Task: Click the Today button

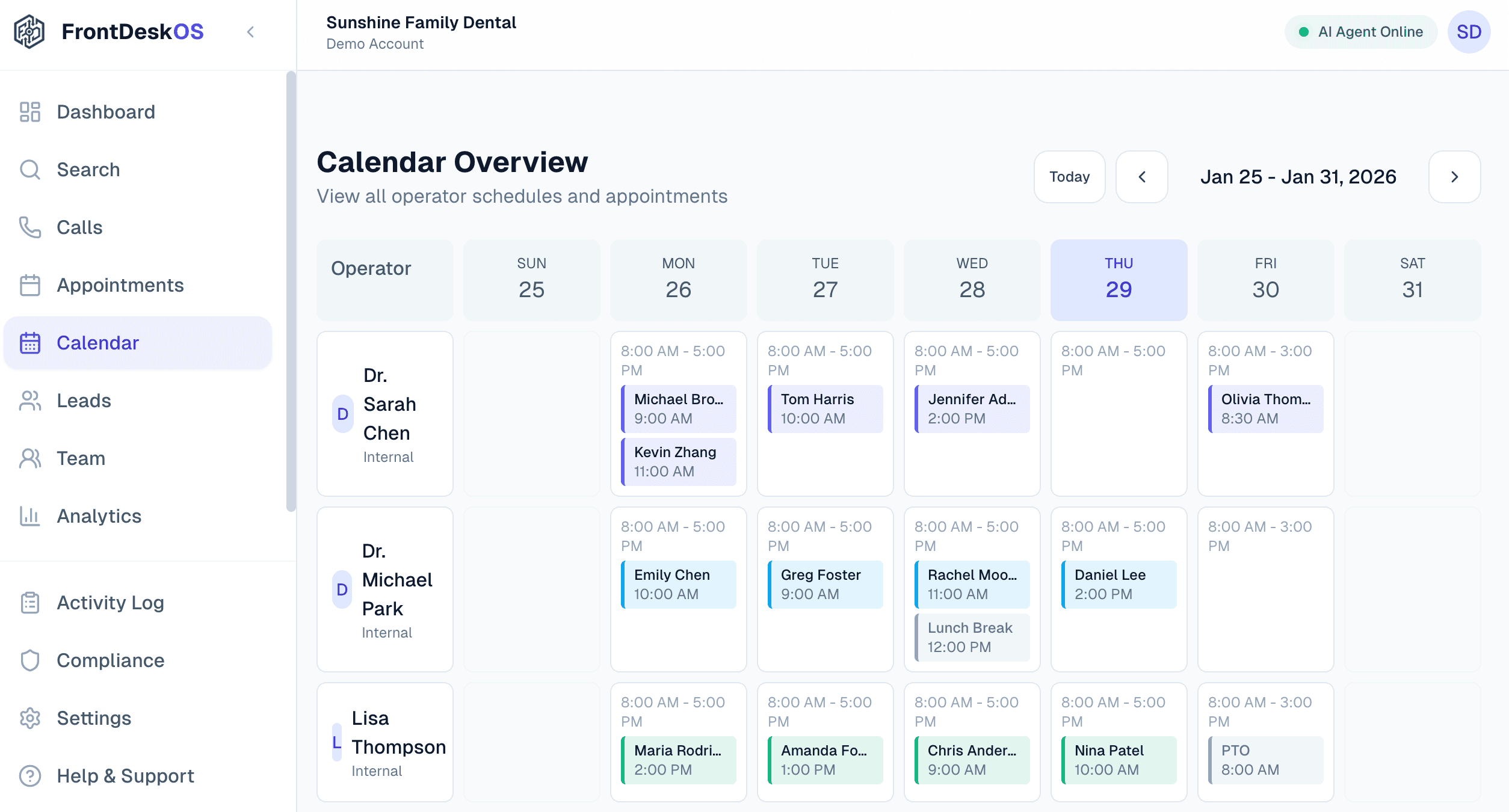Action: (1069, 177)
